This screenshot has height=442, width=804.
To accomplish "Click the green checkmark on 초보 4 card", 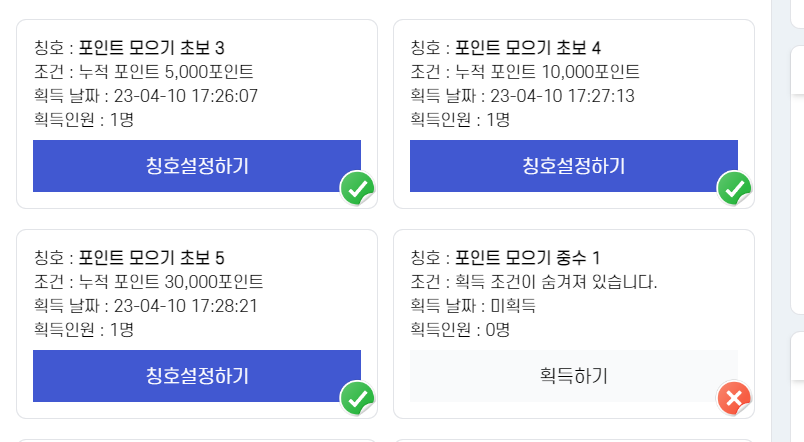I will coord(734,188).
